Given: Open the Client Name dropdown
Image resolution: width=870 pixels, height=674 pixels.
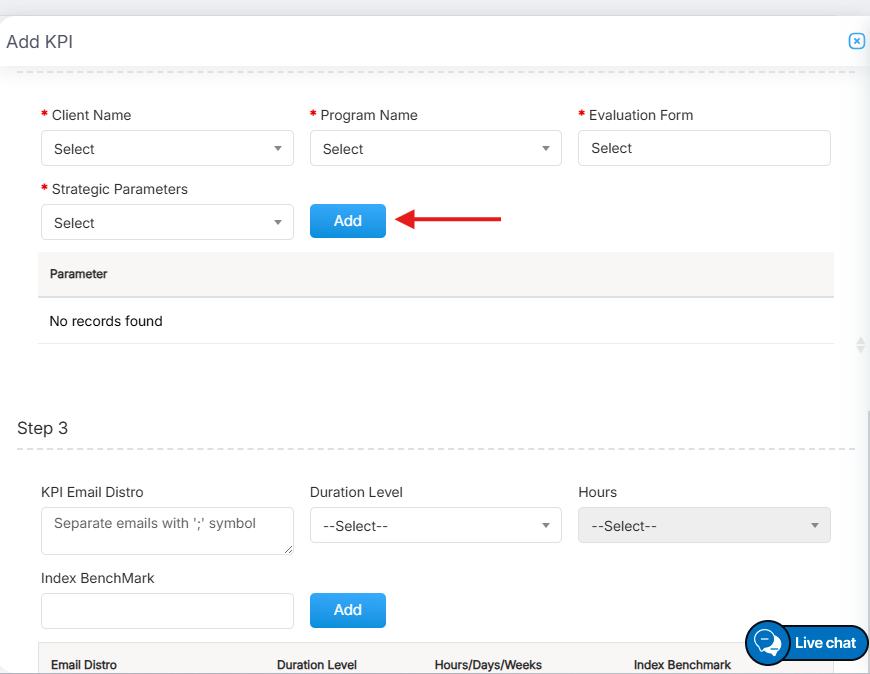Looking at the screenshot, I should 167,149.
